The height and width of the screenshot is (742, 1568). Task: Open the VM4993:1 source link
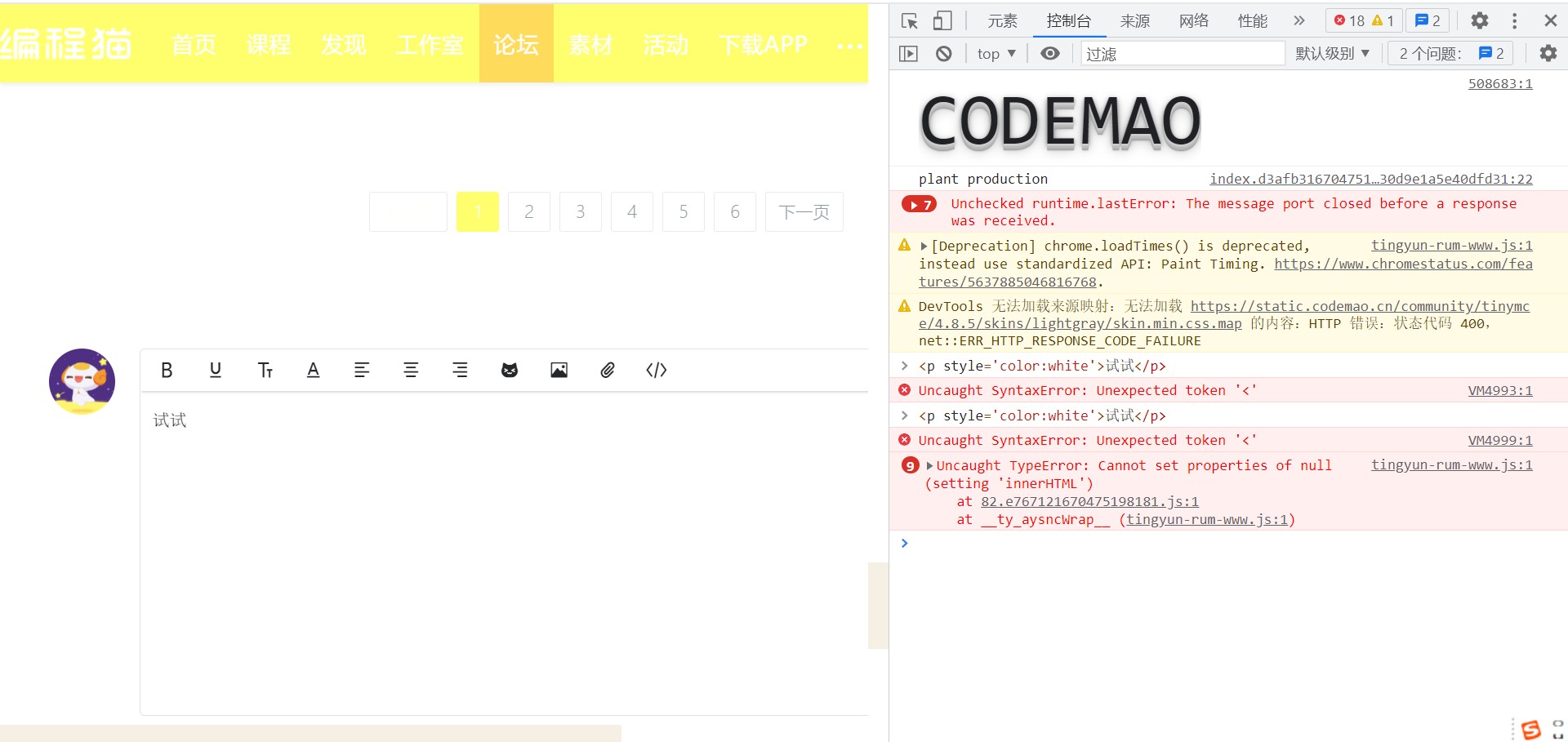pyautogui.click(x=1500, y=391)
